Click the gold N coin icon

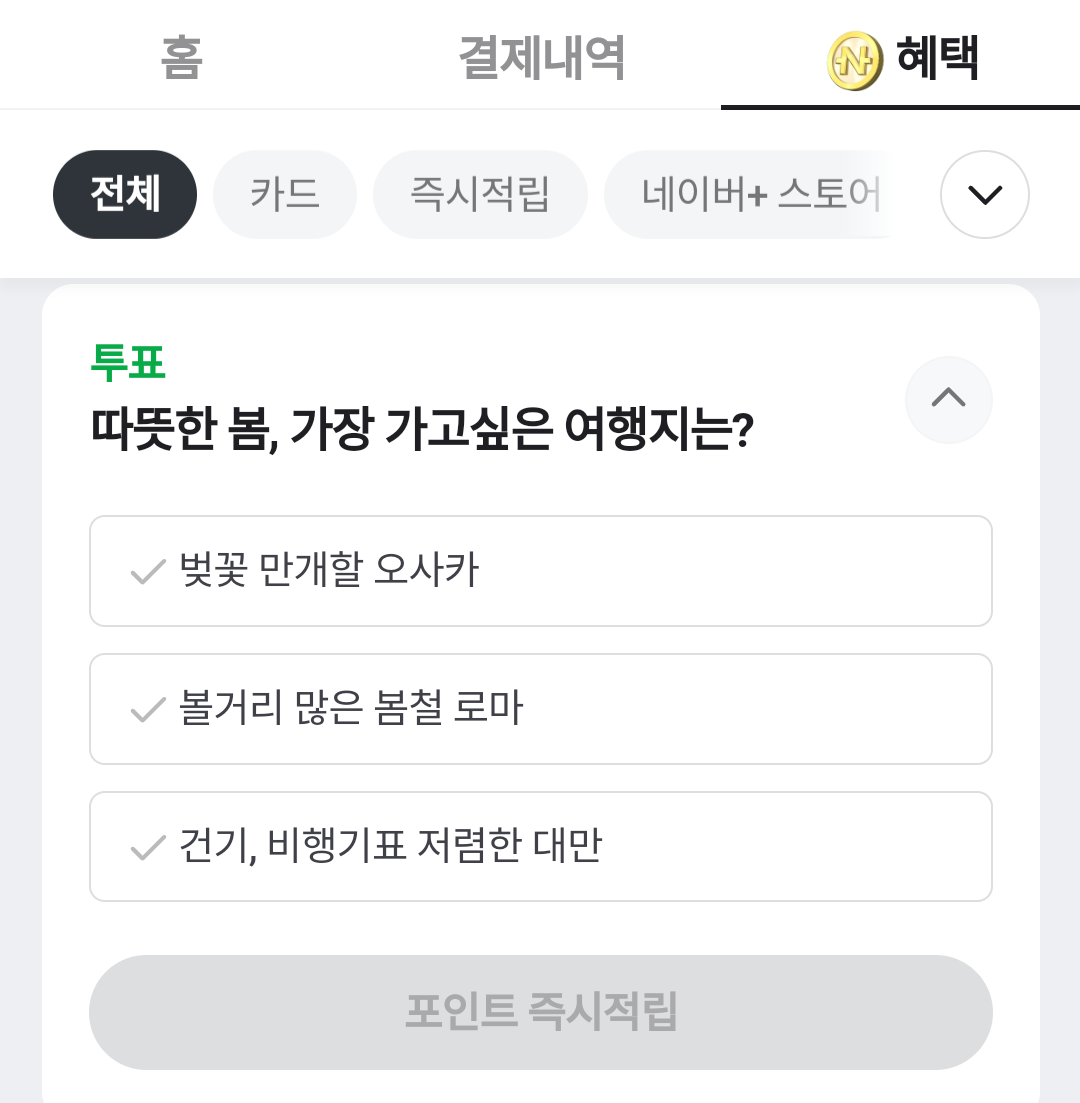[855, 61]
